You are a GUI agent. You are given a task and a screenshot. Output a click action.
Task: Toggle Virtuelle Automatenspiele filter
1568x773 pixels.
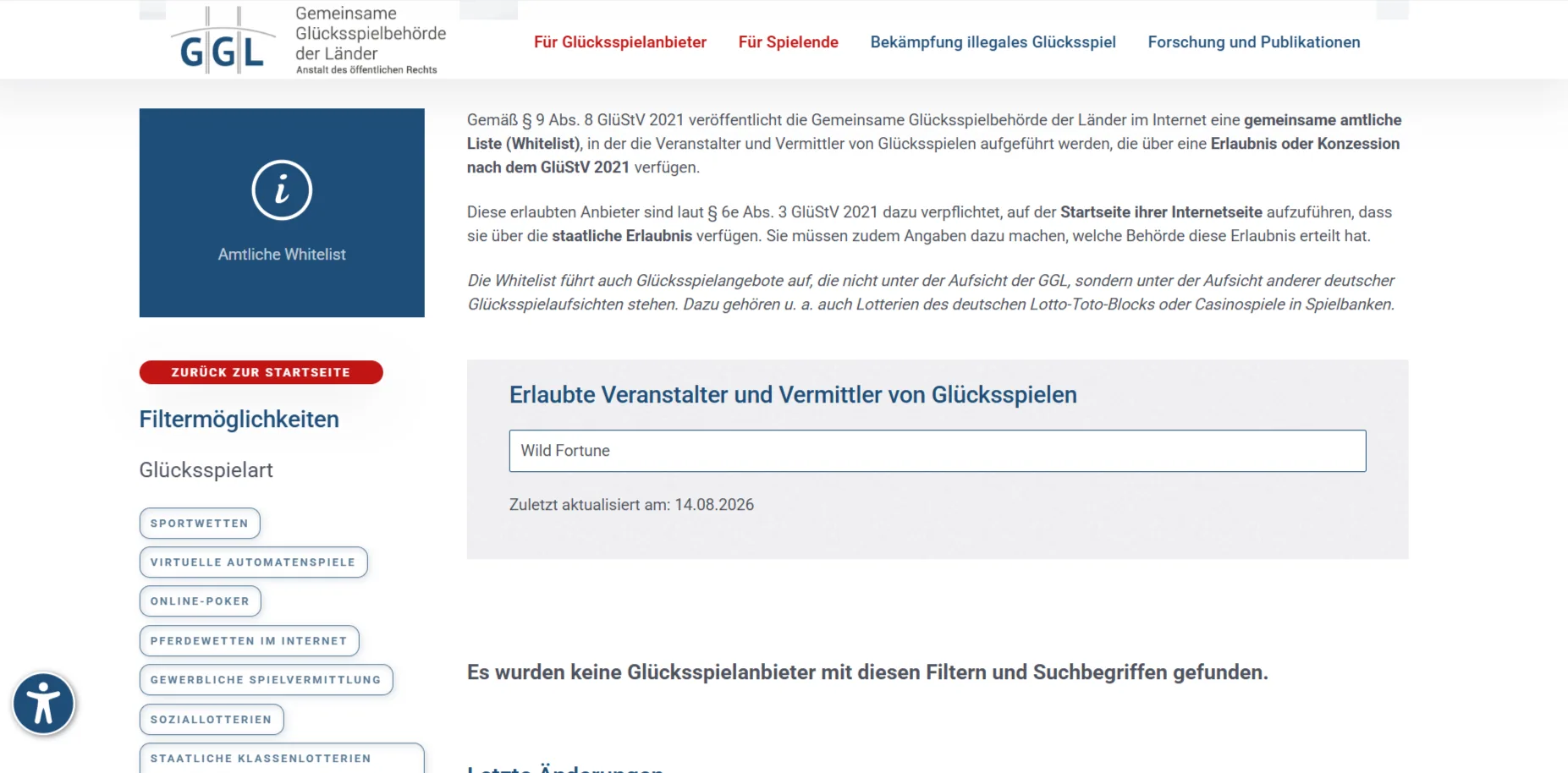253,562
